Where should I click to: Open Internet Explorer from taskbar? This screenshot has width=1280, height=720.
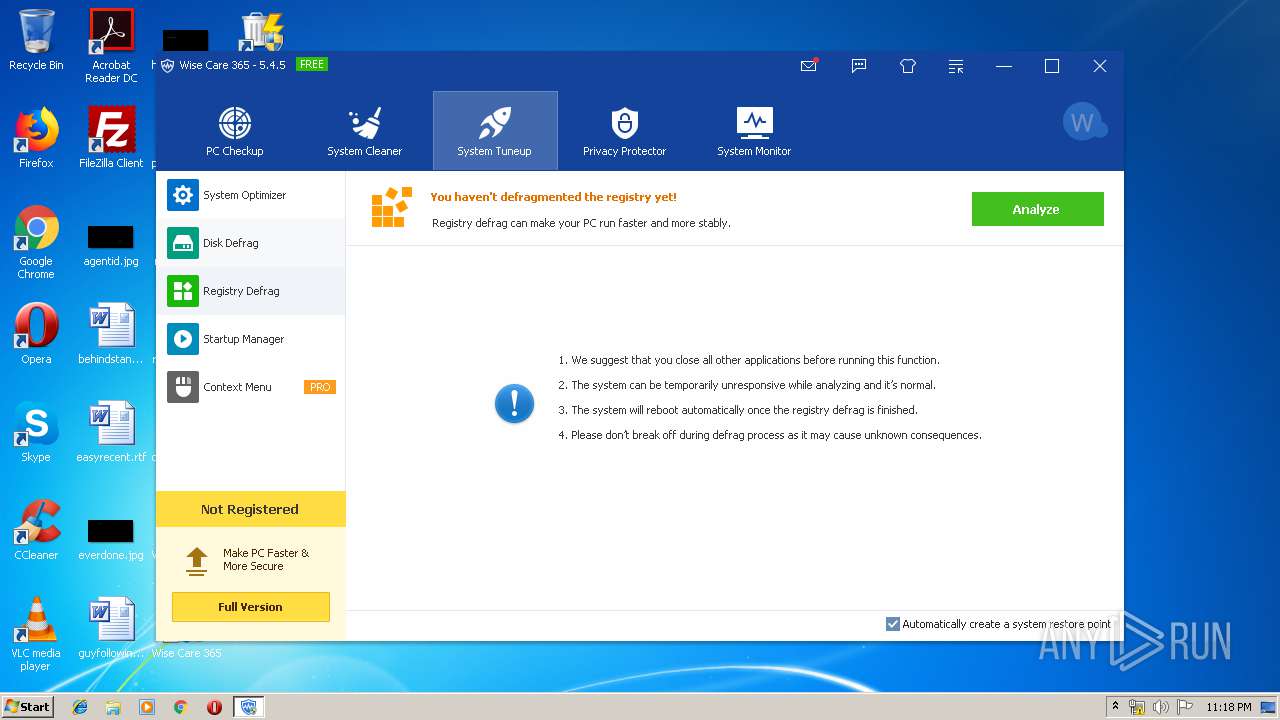tap(80, 707)
